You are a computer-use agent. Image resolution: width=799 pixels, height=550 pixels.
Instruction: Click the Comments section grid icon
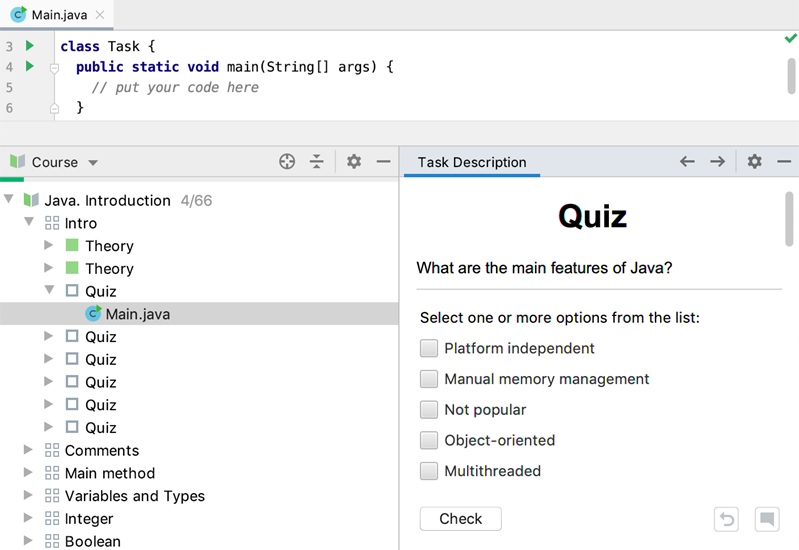51,450
